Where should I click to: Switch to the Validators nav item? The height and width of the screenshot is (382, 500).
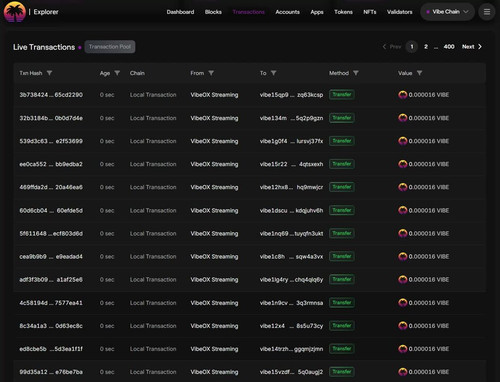[x=399, y=12]
